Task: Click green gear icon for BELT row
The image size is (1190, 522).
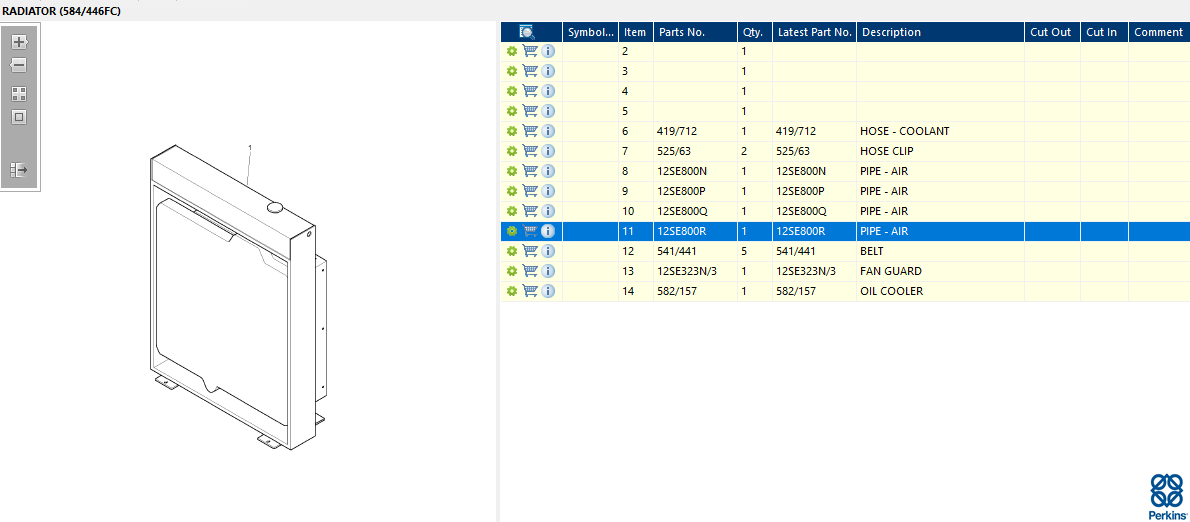Action: coord(512,251)
